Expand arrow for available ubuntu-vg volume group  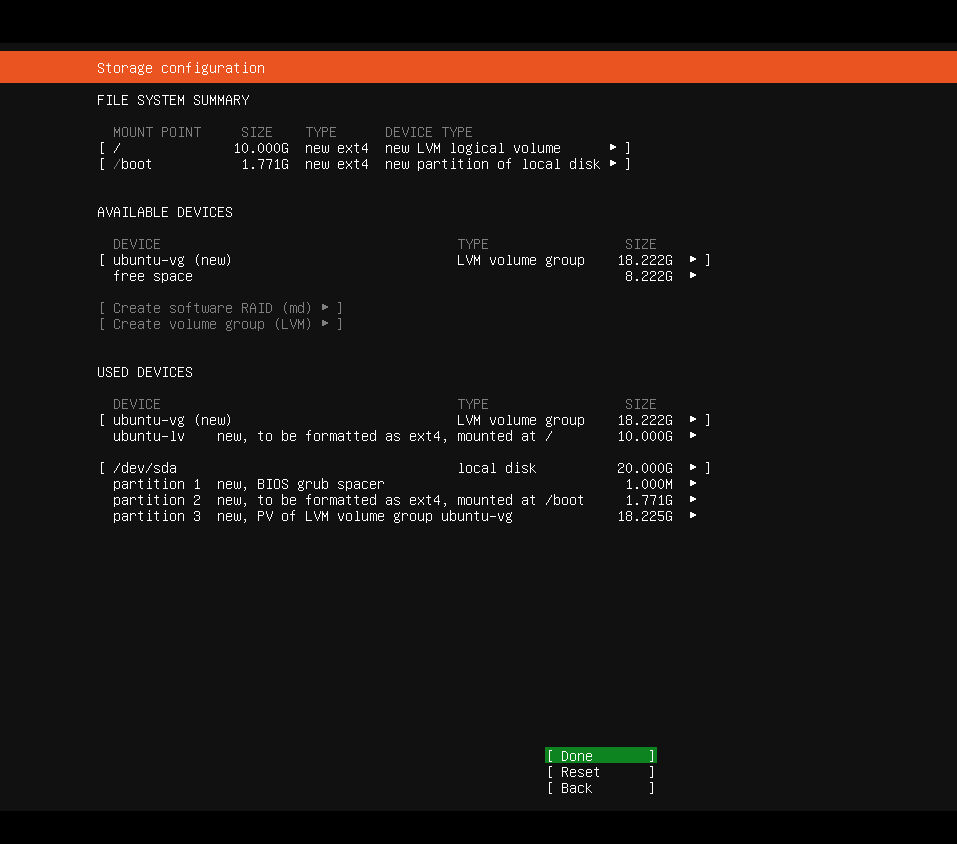pos(693,259)
